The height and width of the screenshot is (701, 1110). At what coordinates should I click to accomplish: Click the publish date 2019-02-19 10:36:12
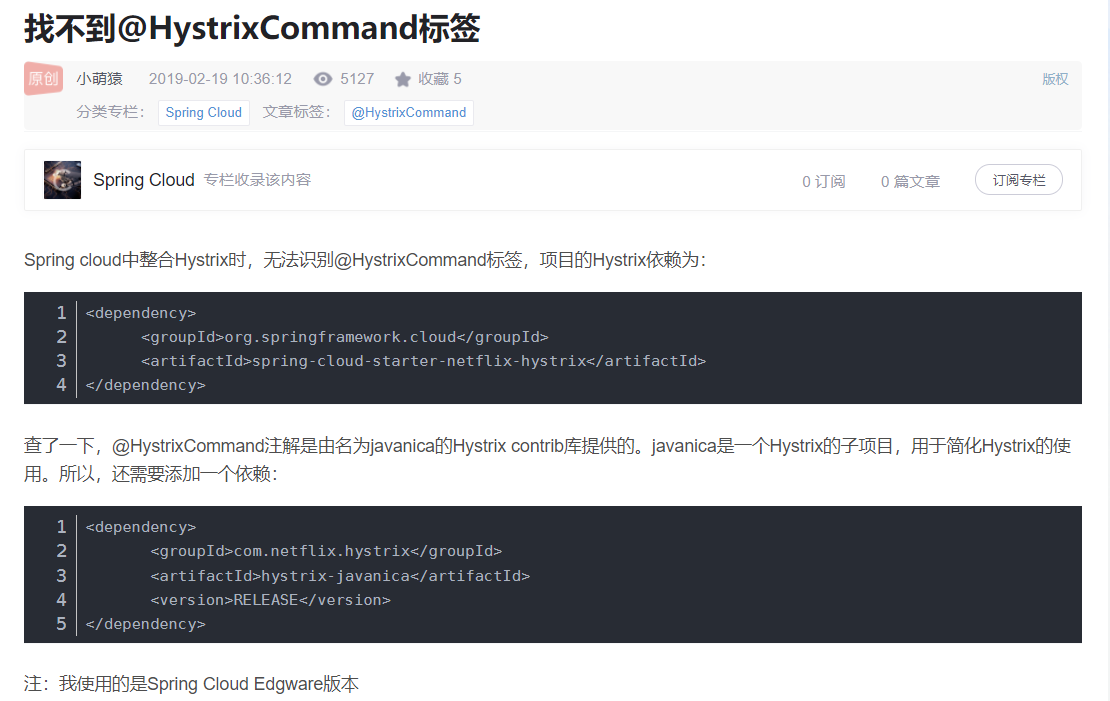(x=220, y=79)
